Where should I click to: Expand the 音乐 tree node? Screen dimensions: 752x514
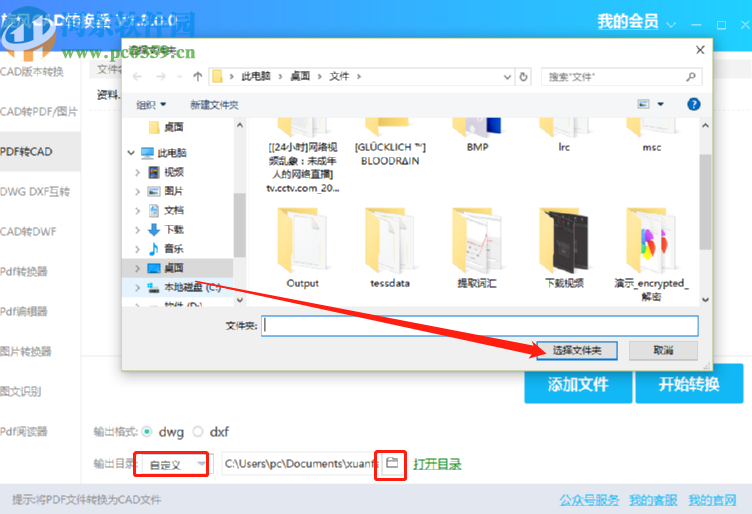(138, 249)
